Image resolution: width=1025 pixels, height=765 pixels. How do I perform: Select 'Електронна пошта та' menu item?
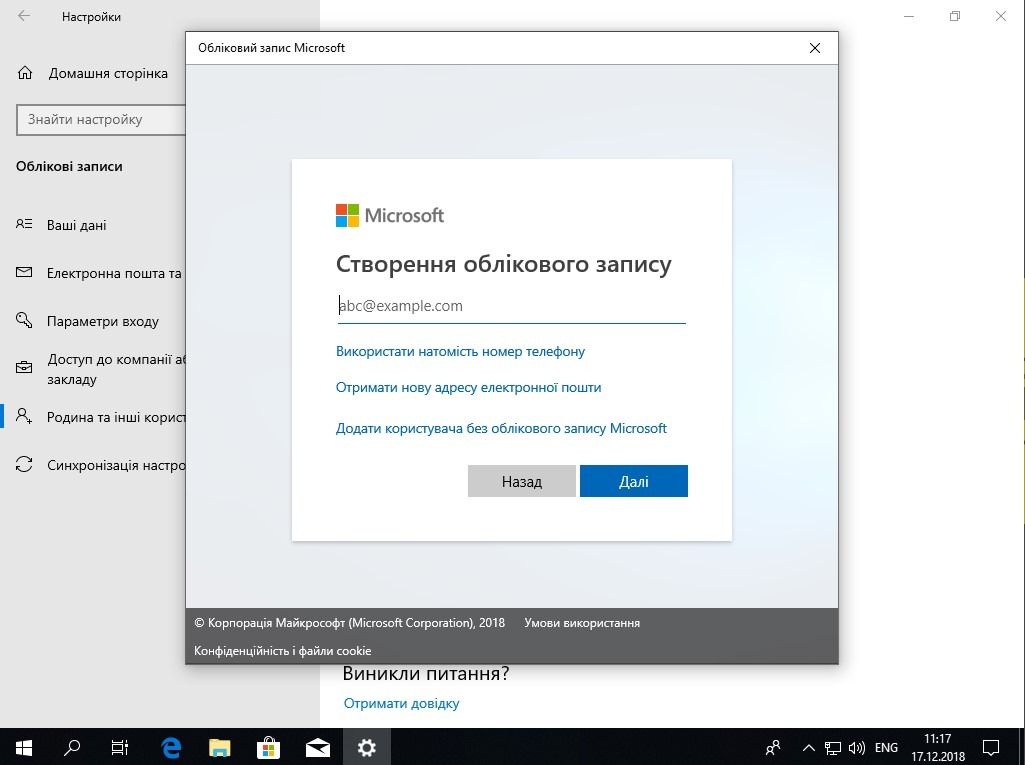pos(114,273)
